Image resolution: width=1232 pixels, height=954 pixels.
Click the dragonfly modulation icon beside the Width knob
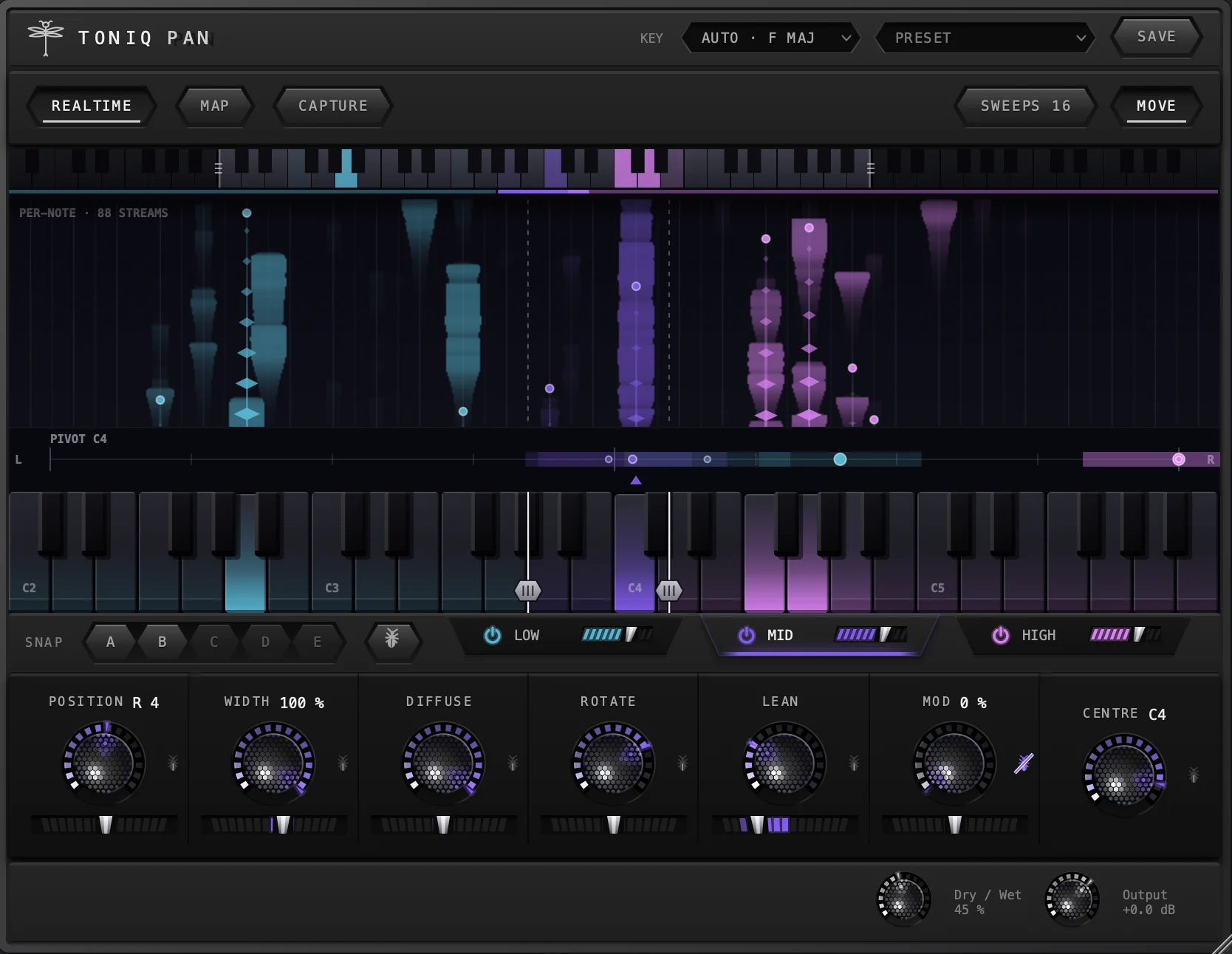click(x=343, y=763)
